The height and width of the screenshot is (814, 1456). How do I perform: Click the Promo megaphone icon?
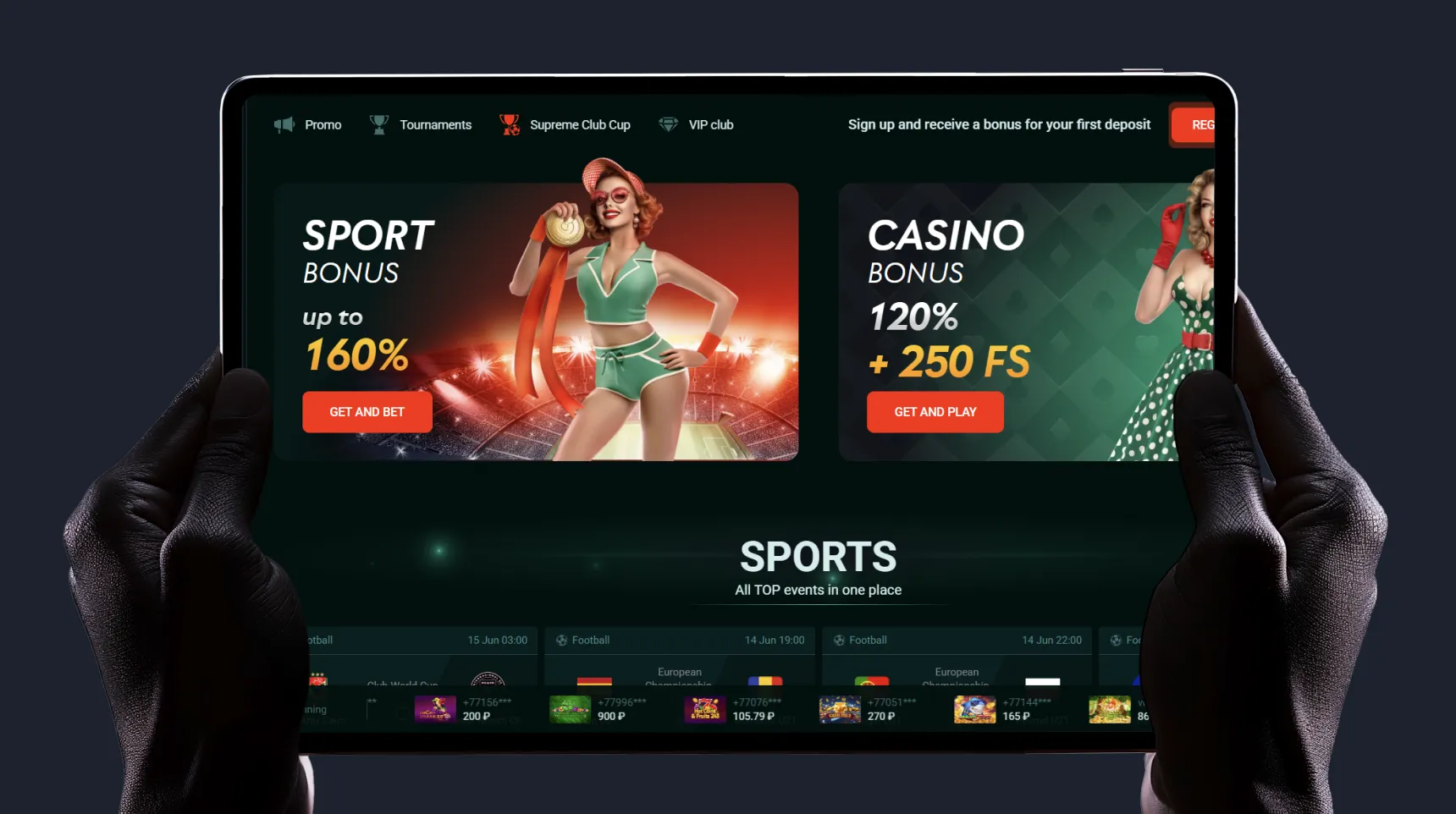pos(284,125)
